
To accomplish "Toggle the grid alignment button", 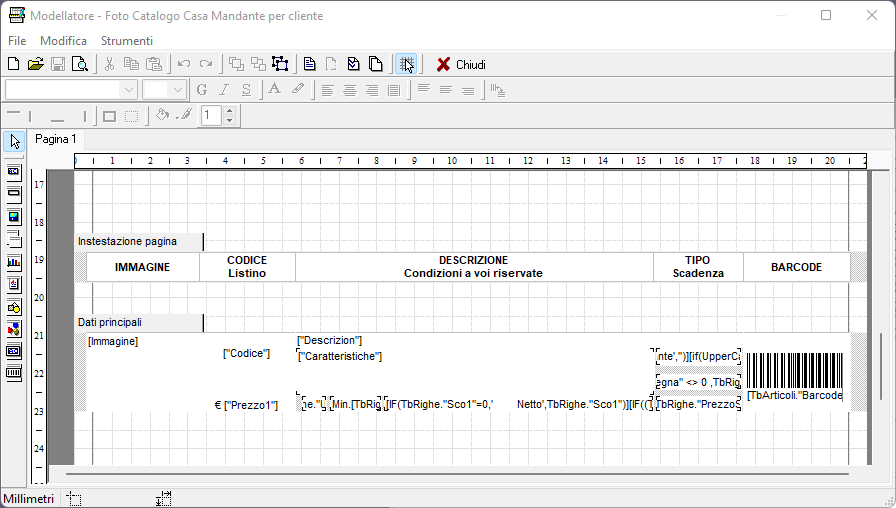I will [x=406, y=64].
